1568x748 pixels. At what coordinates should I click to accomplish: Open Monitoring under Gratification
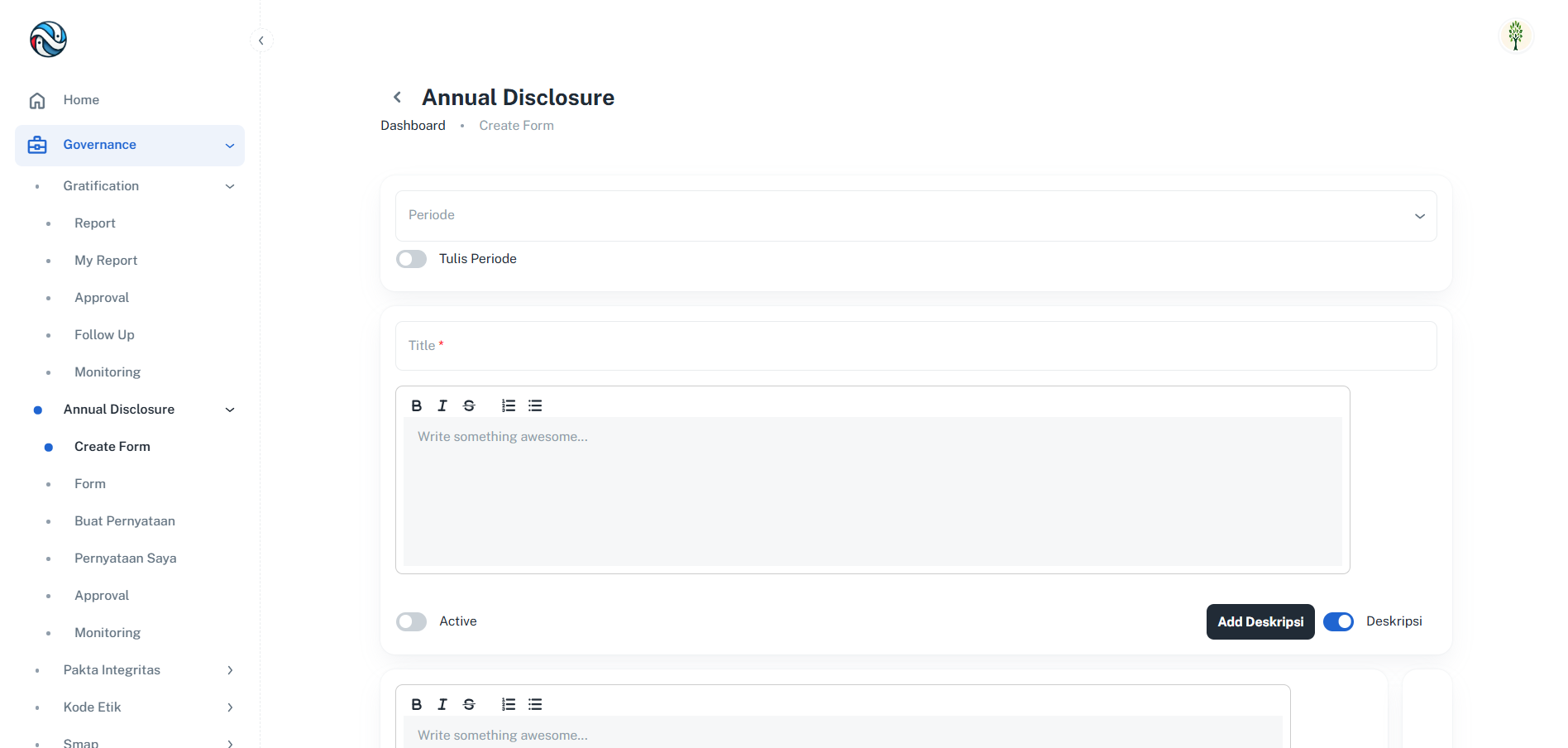(108, 372)
